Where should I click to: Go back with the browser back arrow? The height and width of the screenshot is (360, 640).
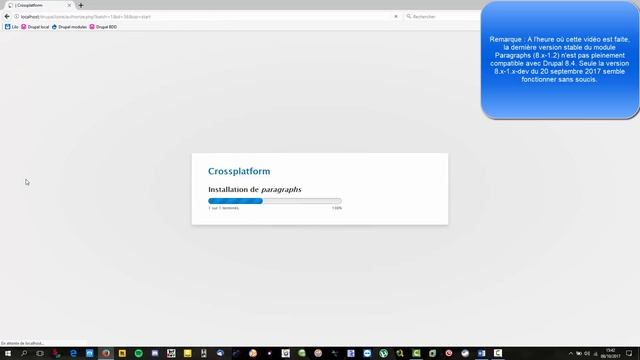coord(7,16)
